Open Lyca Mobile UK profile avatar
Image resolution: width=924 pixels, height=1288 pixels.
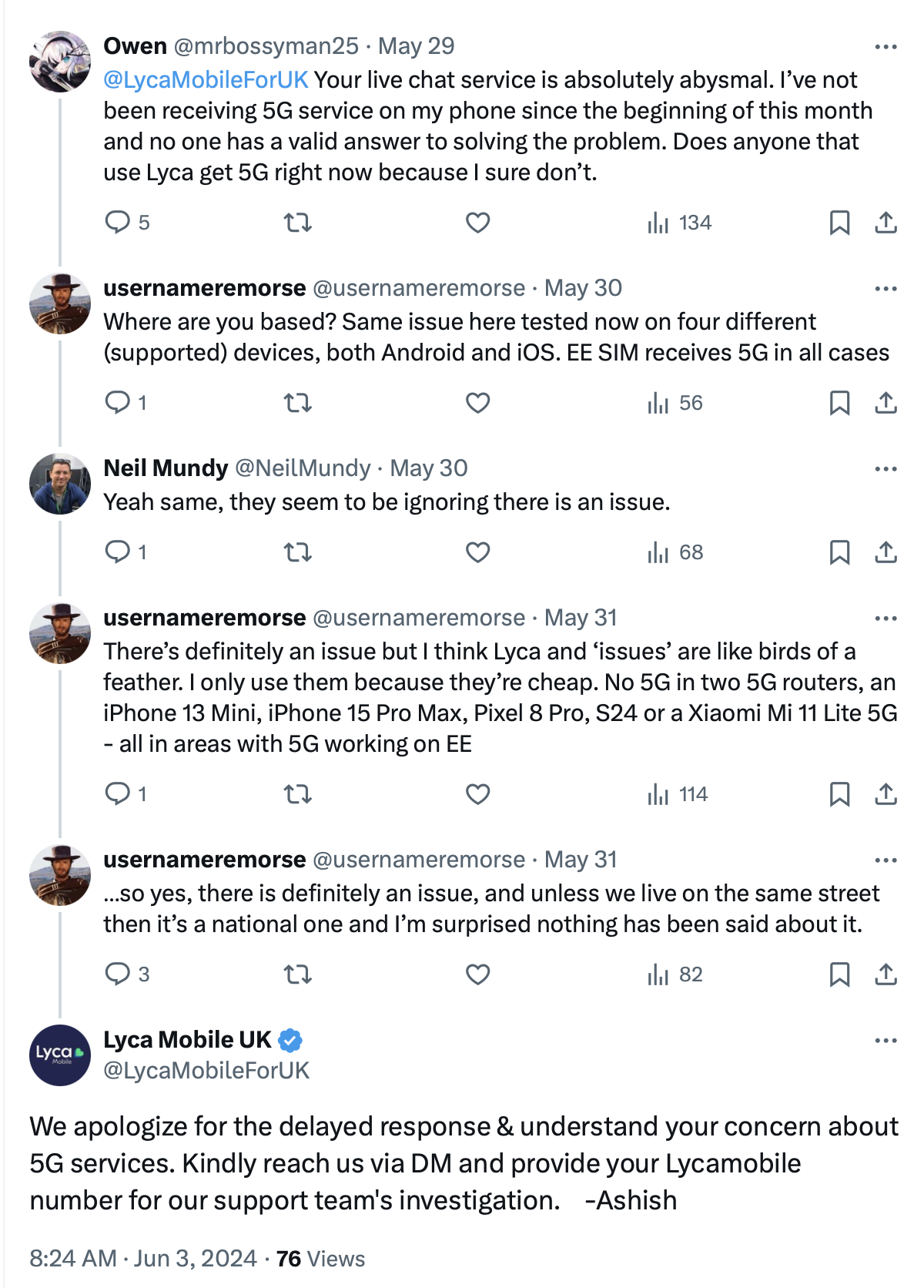tap(60, 1055)
